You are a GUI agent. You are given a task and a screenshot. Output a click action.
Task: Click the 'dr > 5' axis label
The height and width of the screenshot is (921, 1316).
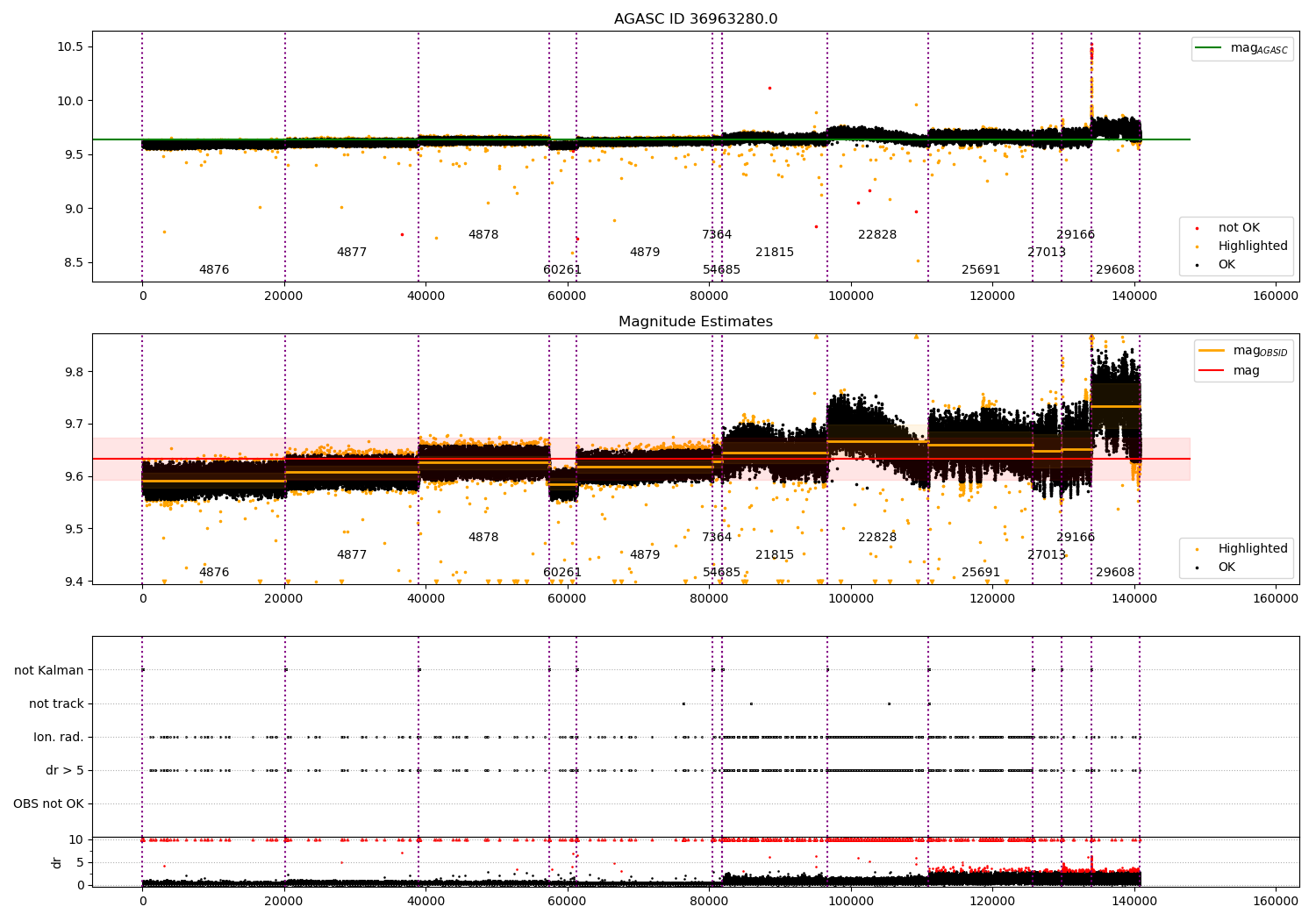65,771
